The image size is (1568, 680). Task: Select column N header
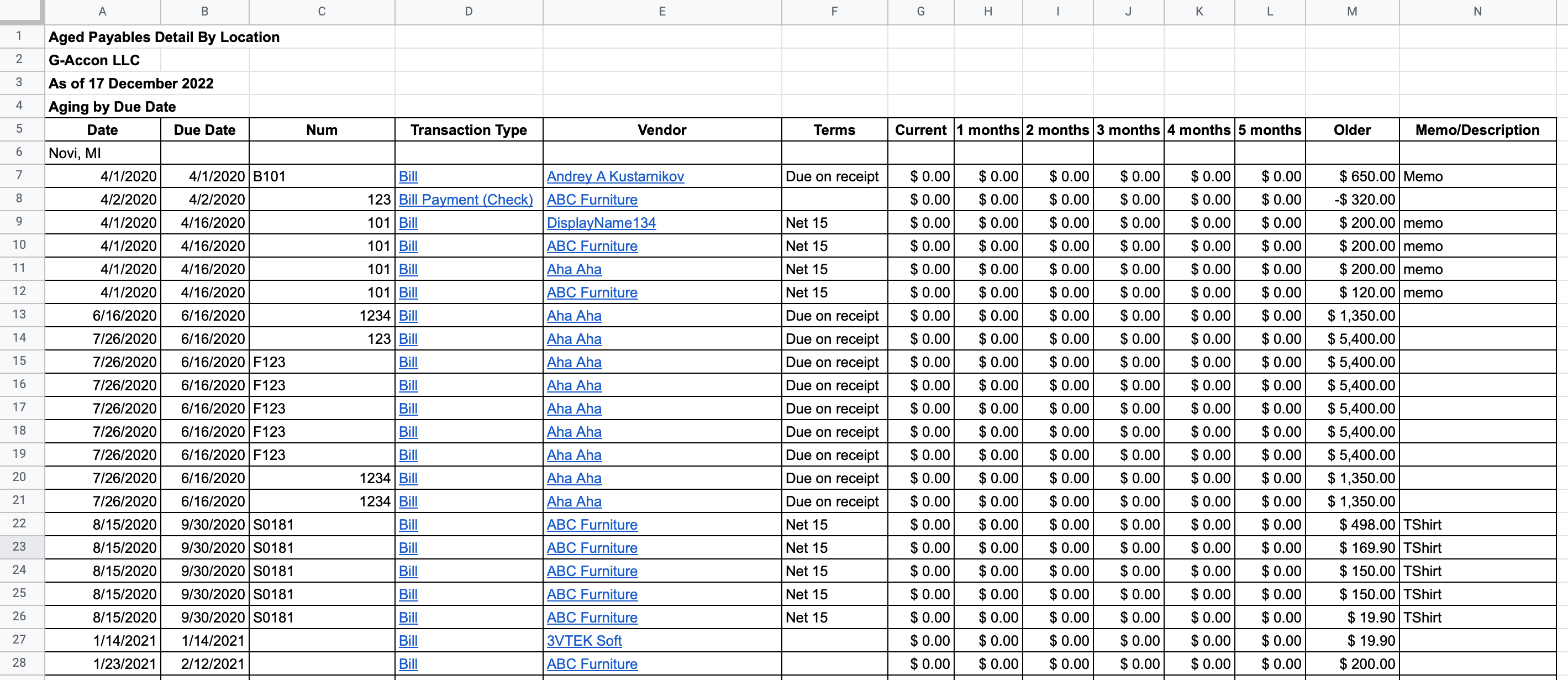point(1477,12)
